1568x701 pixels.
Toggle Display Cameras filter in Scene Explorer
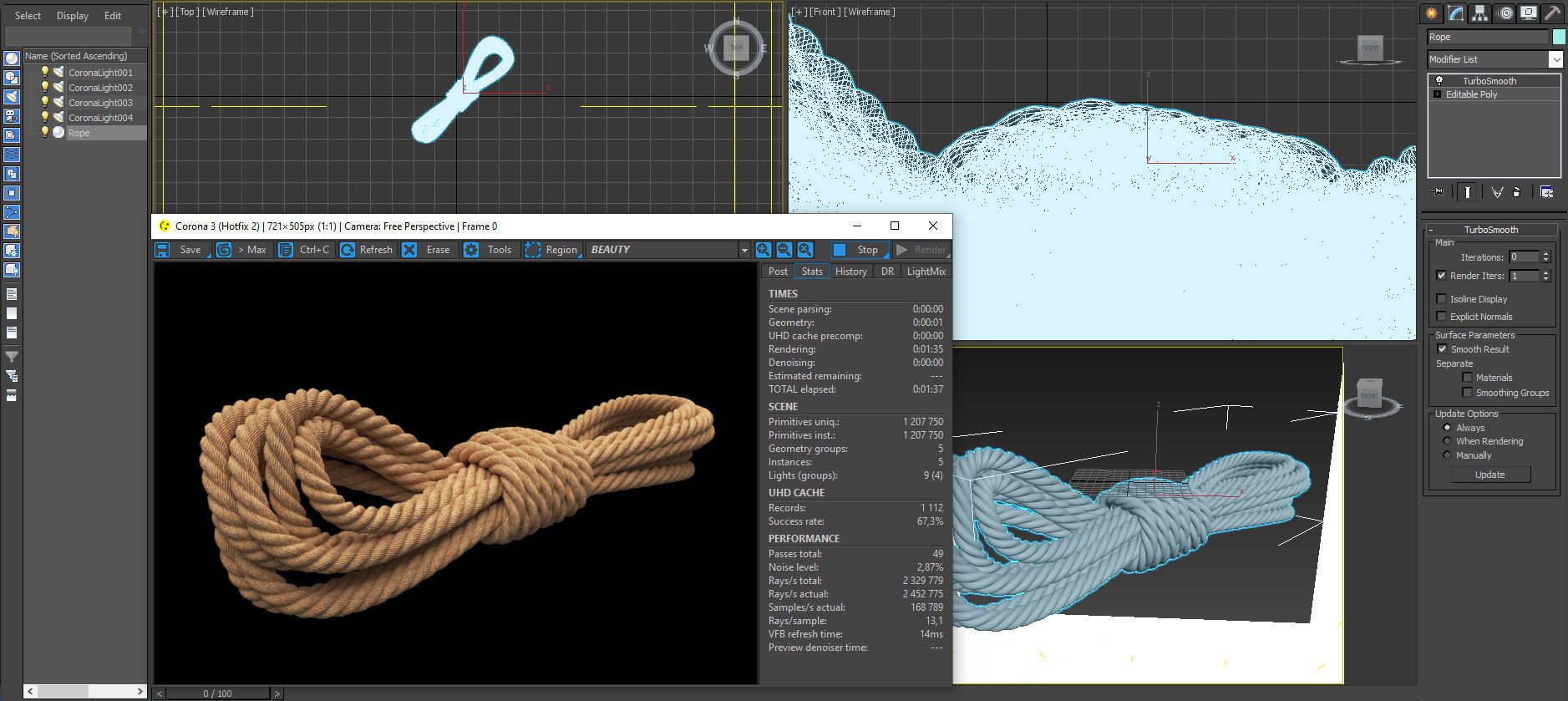(x=12, y=116)
